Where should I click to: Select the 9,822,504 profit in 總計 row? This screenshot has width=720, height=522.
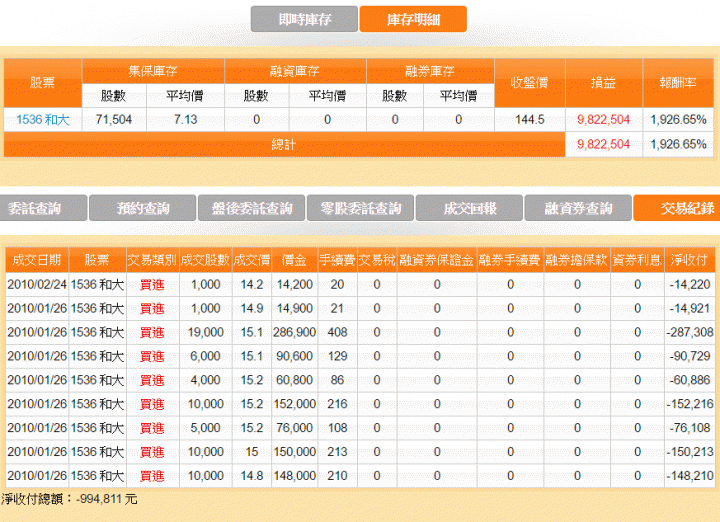coord(603,145)
